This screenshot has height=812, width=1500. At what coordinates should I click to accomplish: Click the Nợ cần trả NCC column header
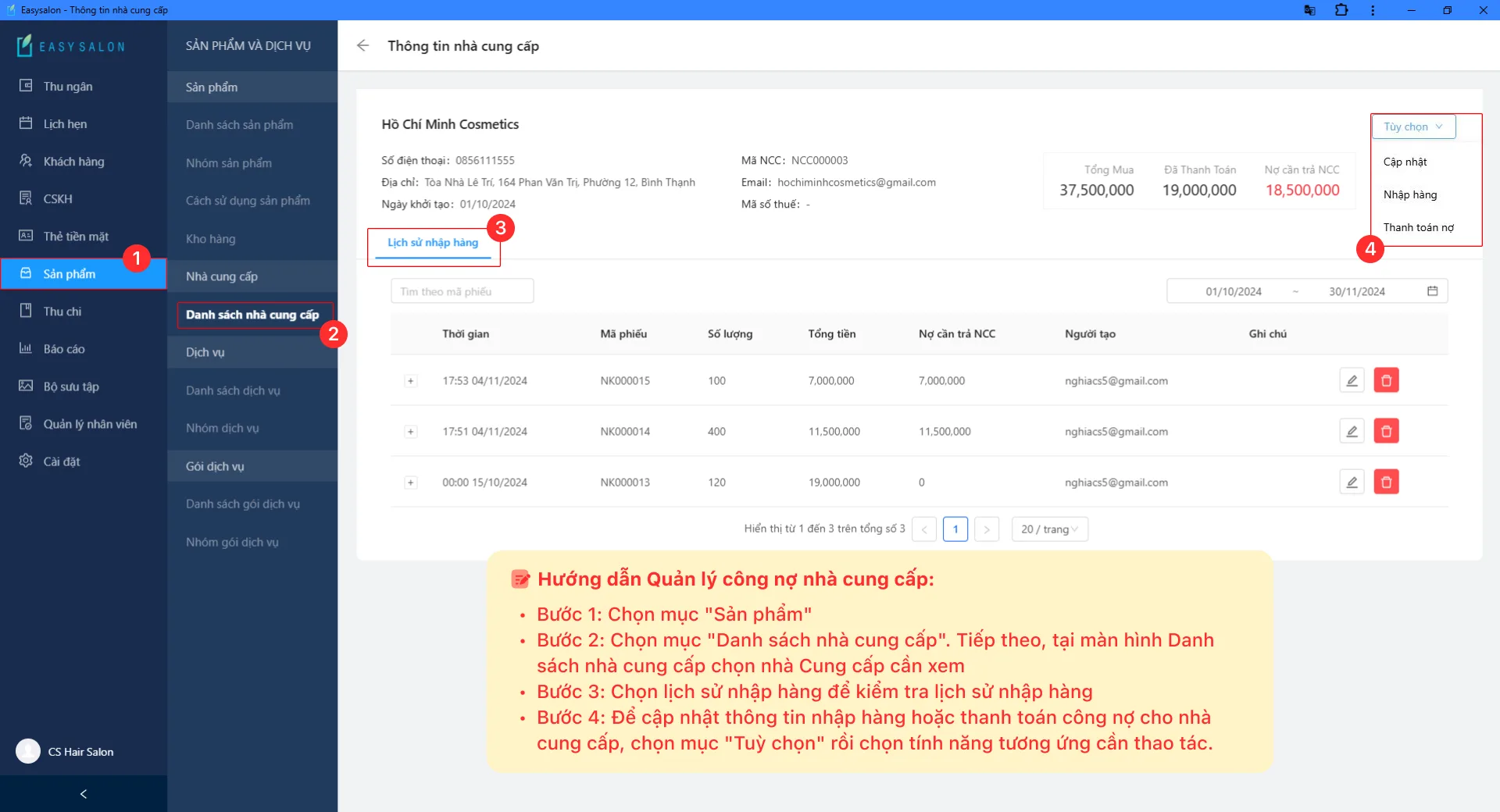(957, 333)
